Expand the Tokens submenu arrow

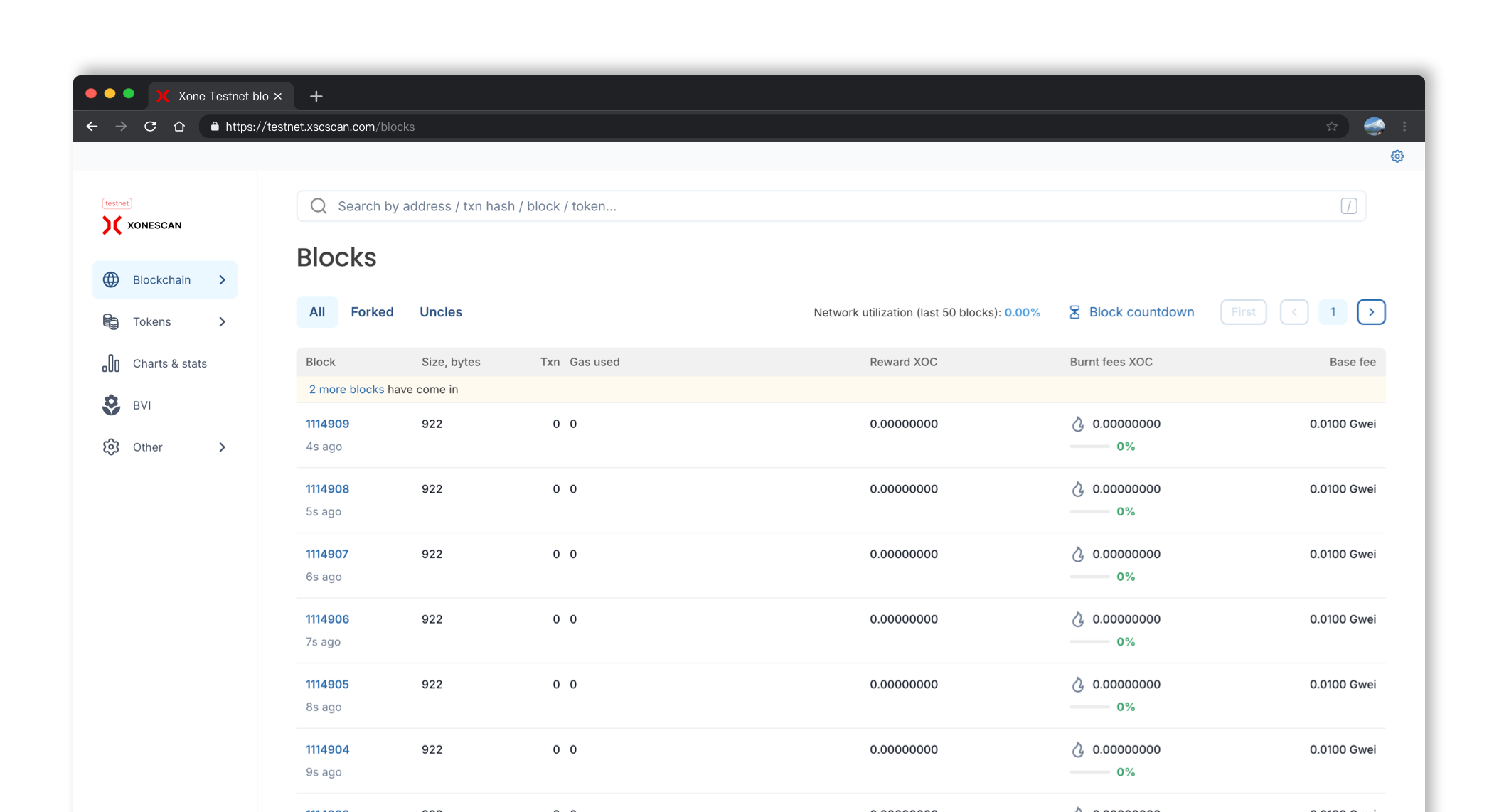[222, 322]
